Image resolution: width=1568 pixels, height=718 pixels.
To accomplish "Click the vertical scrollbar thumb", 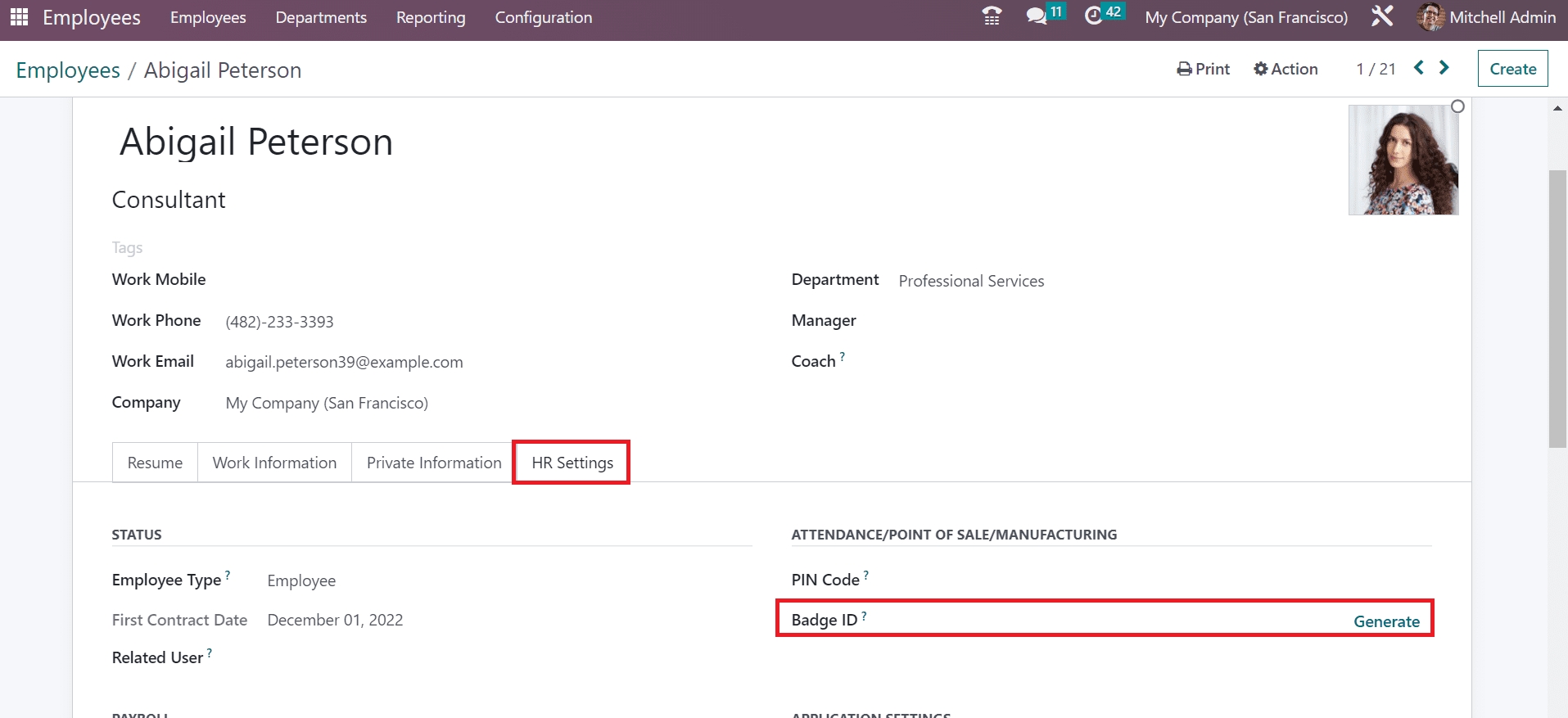I will click(x=1557, y=309).
